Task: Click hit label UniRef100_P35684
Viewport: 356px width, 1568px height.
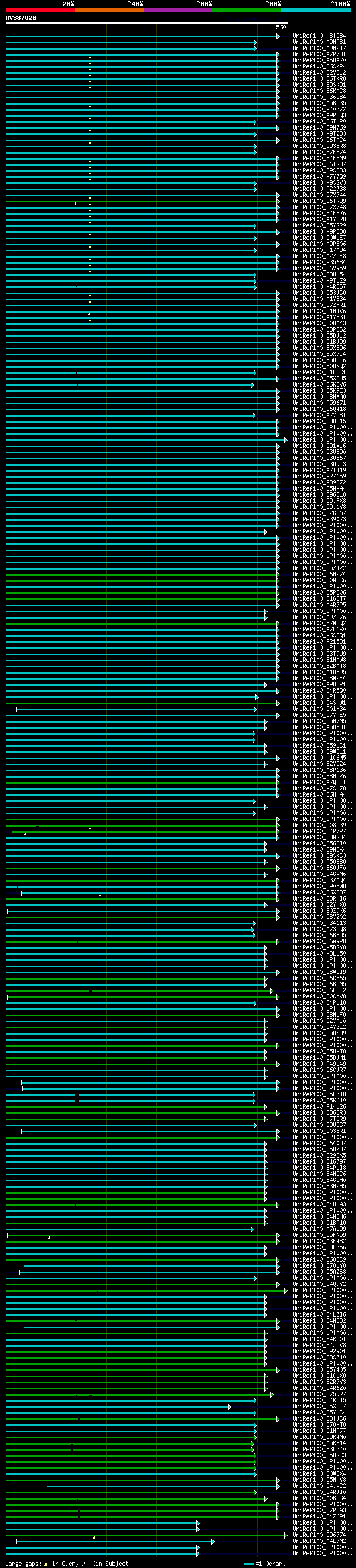Action: point(319,263)
